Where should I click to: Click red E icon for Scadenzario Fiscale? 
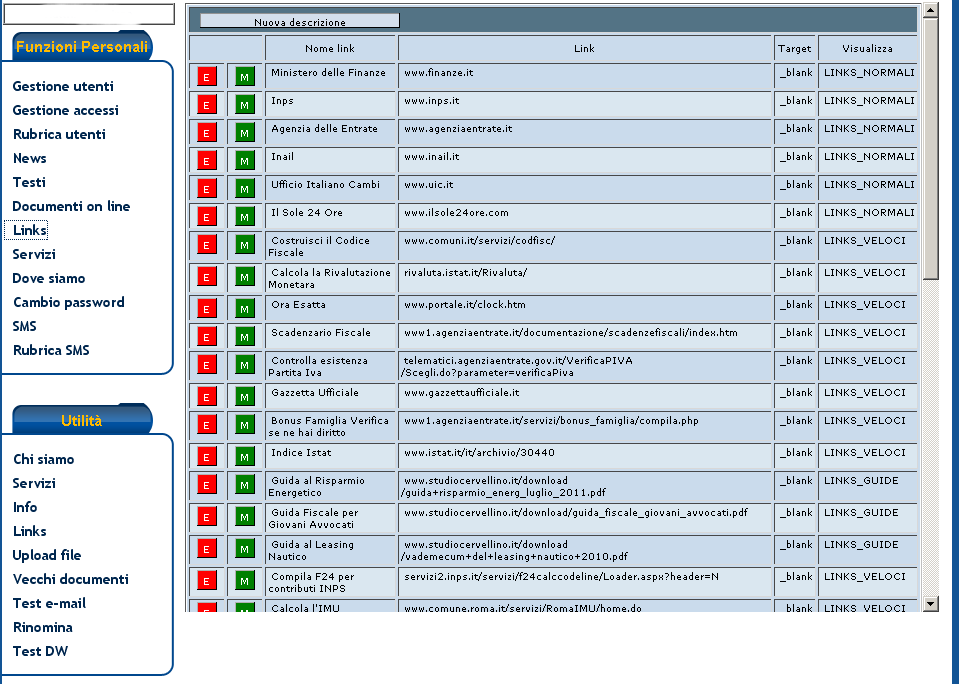pyautogui.click(x=207, y=336)
